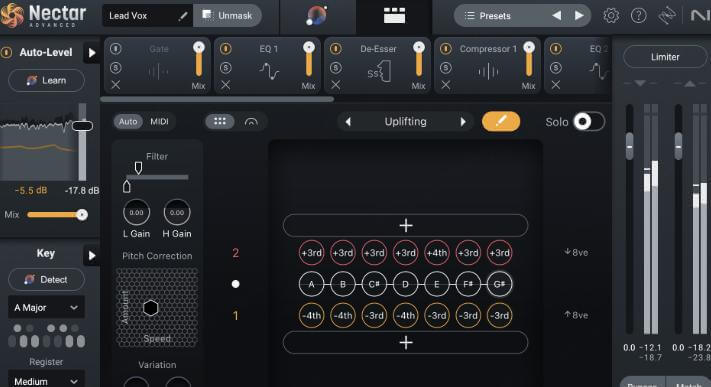Screen dimensions: 711x387
Task: Go to the previous harmony preset
Action: pos(348,122)
